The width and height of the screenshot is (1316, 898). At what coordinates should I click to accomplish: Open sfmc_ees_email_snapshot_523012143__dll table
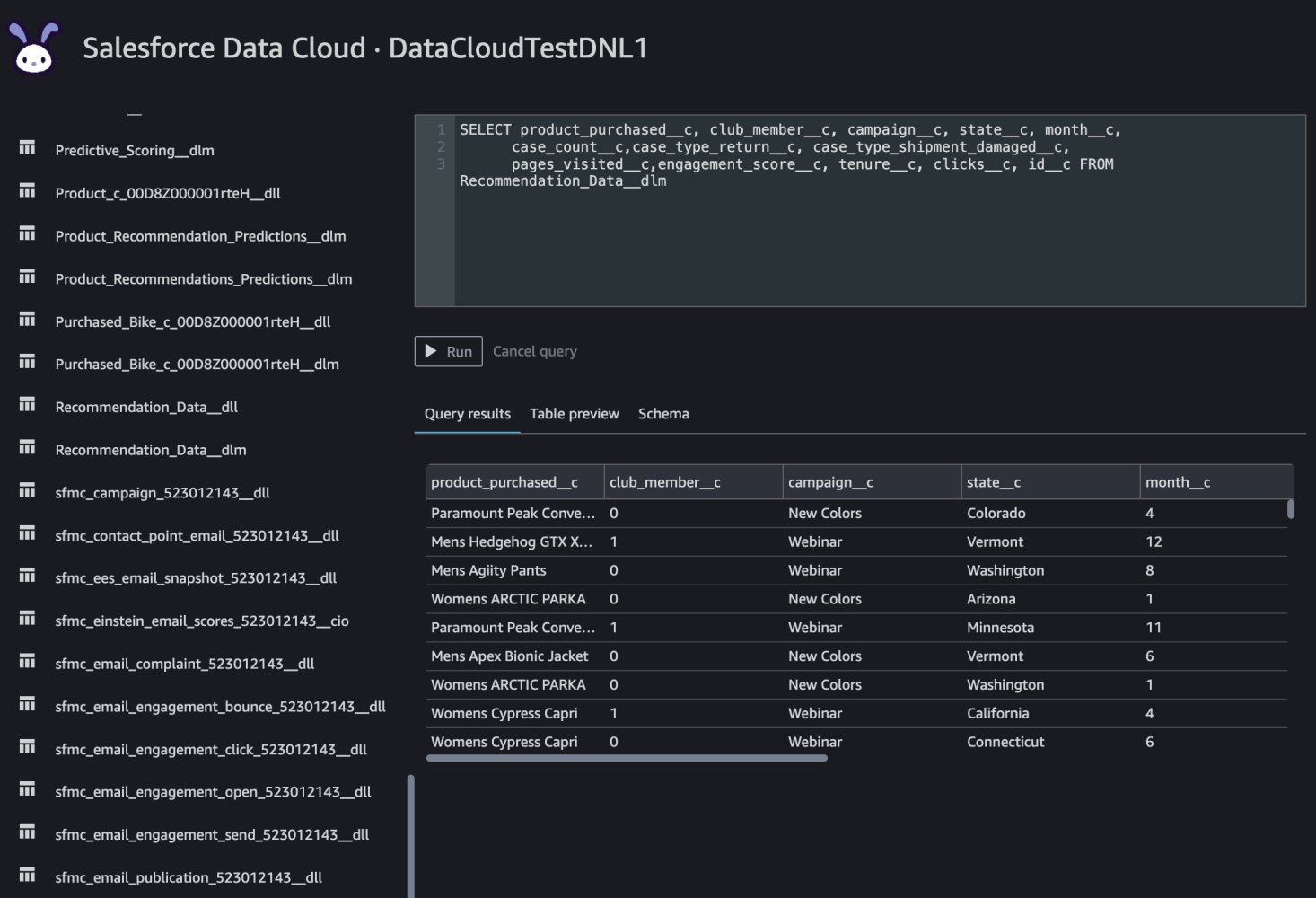[x=196, y=578]
